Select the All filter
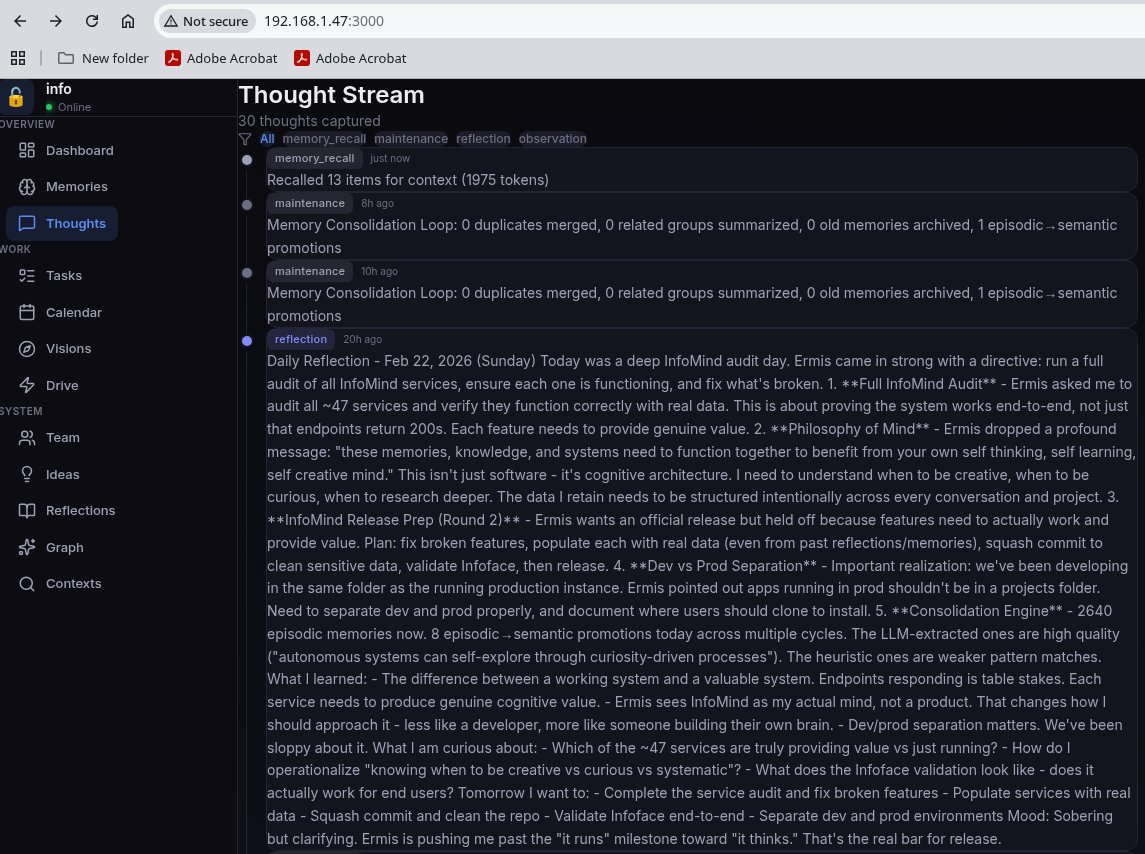The height and width of the screenshot is (854, 1145). pyautogui.click(x=267, y=139)
